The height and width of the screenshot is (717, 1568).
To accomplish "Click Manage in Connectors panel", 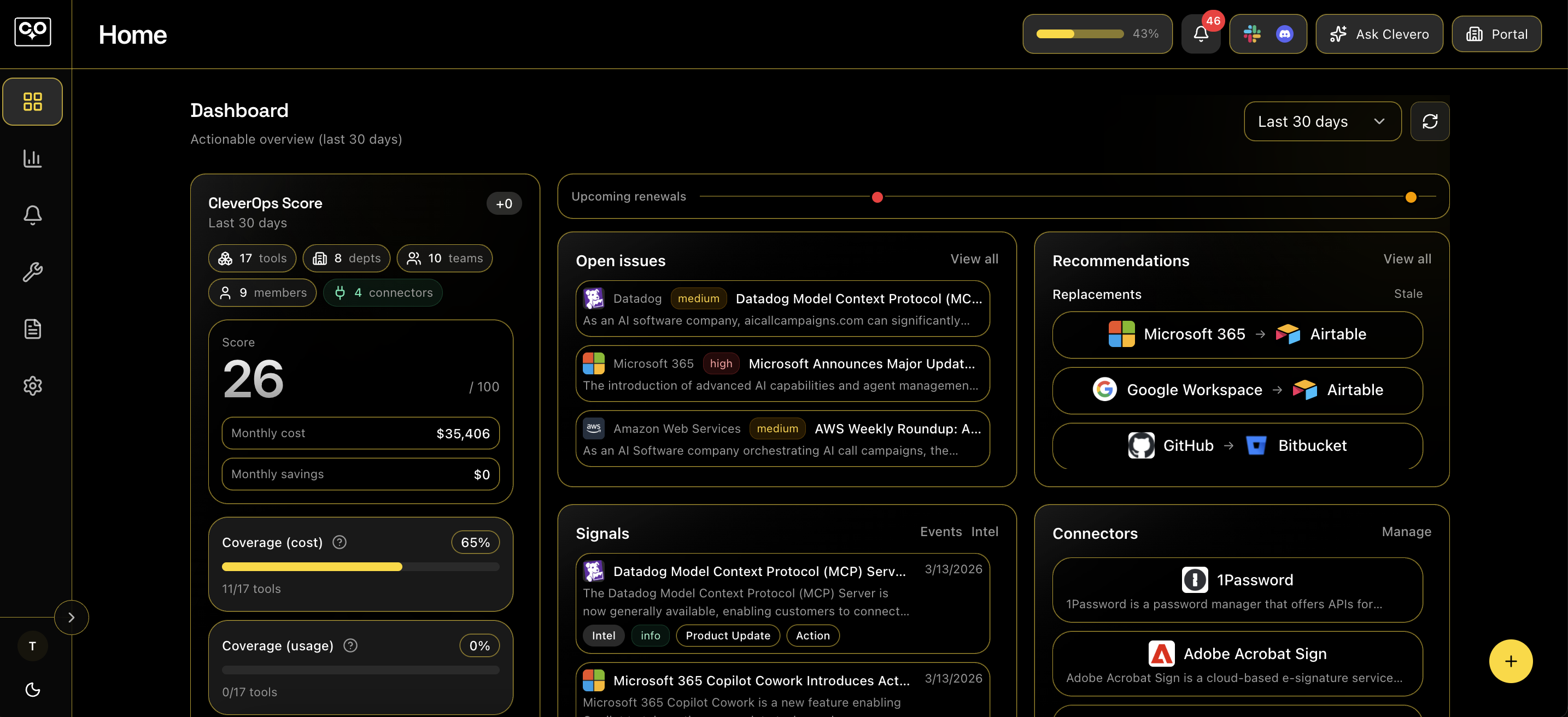I will (1406, 531).
